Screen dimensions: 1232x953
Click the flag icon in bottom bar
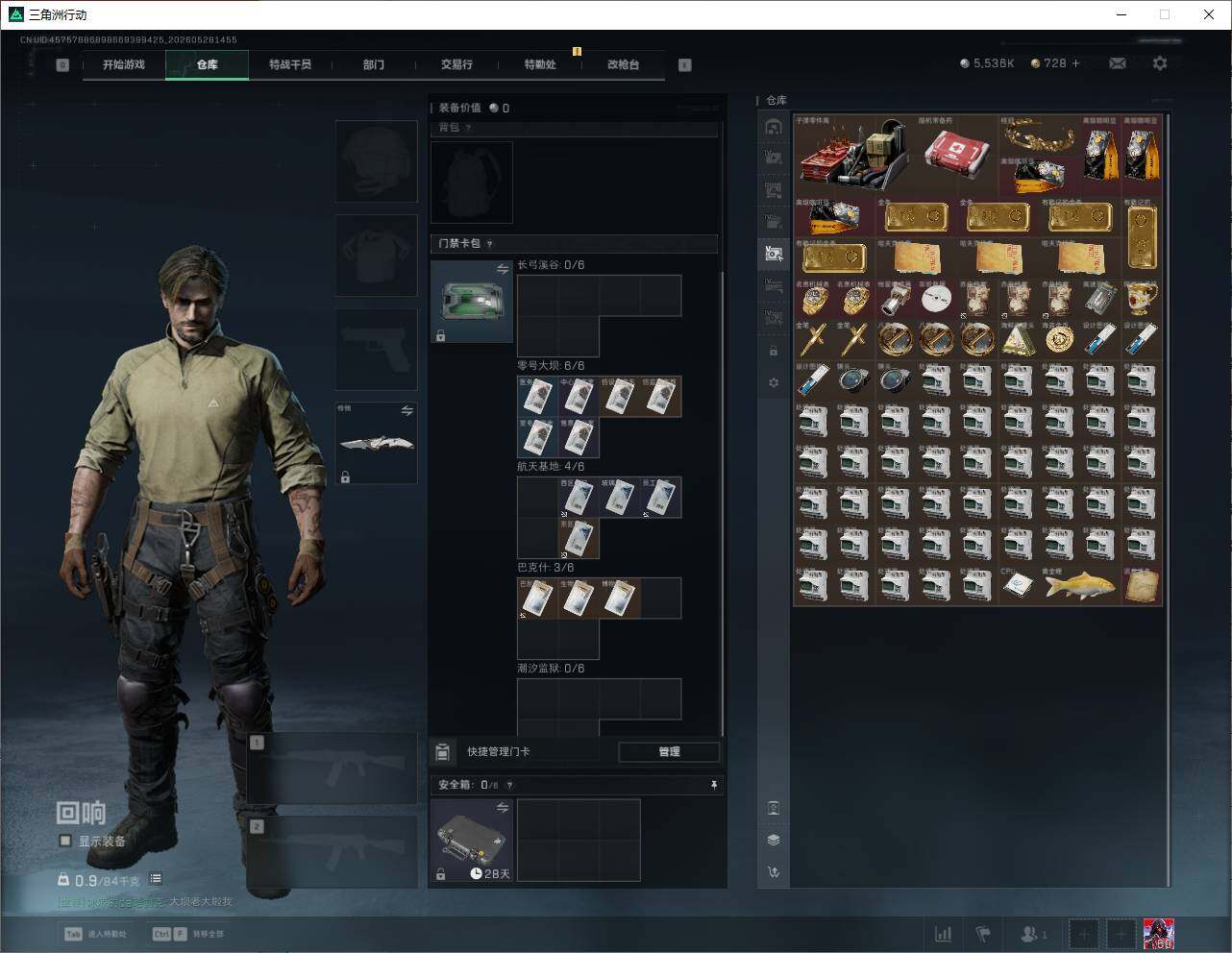tap(983, 934)
